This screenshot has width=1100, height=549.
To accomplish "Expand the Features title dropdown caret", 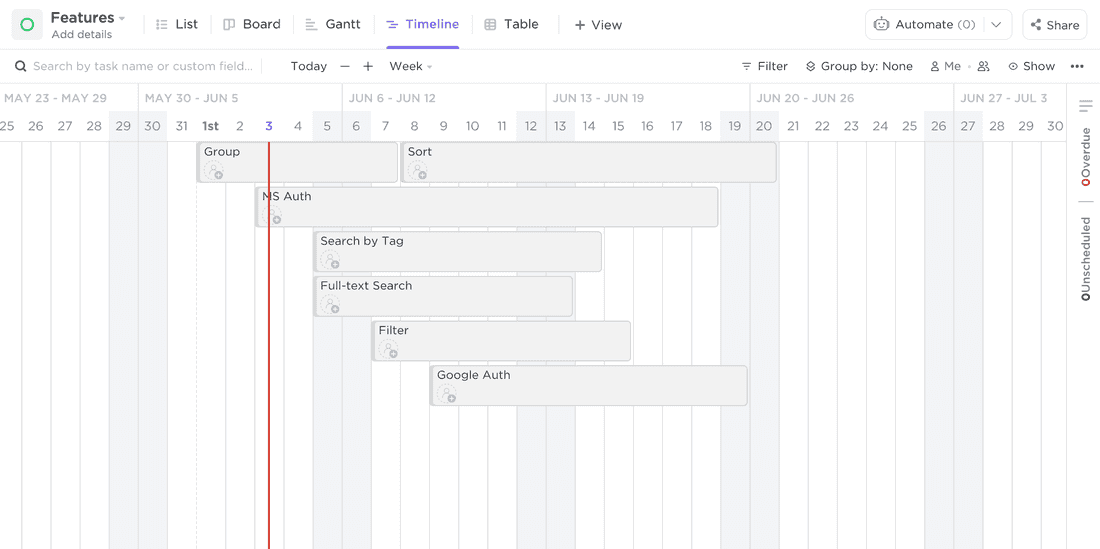I will [x=122, y=18].
